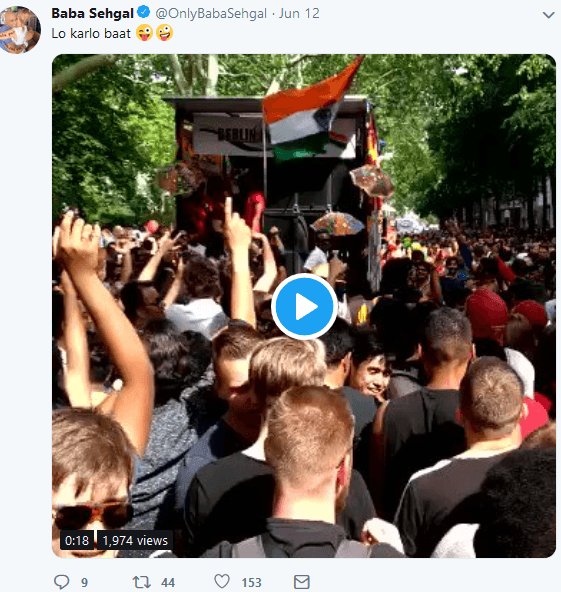Click the 0:18 video duration label
This screenshot has height=592, width=561.
pyautogui.click(x=77, y=540)
